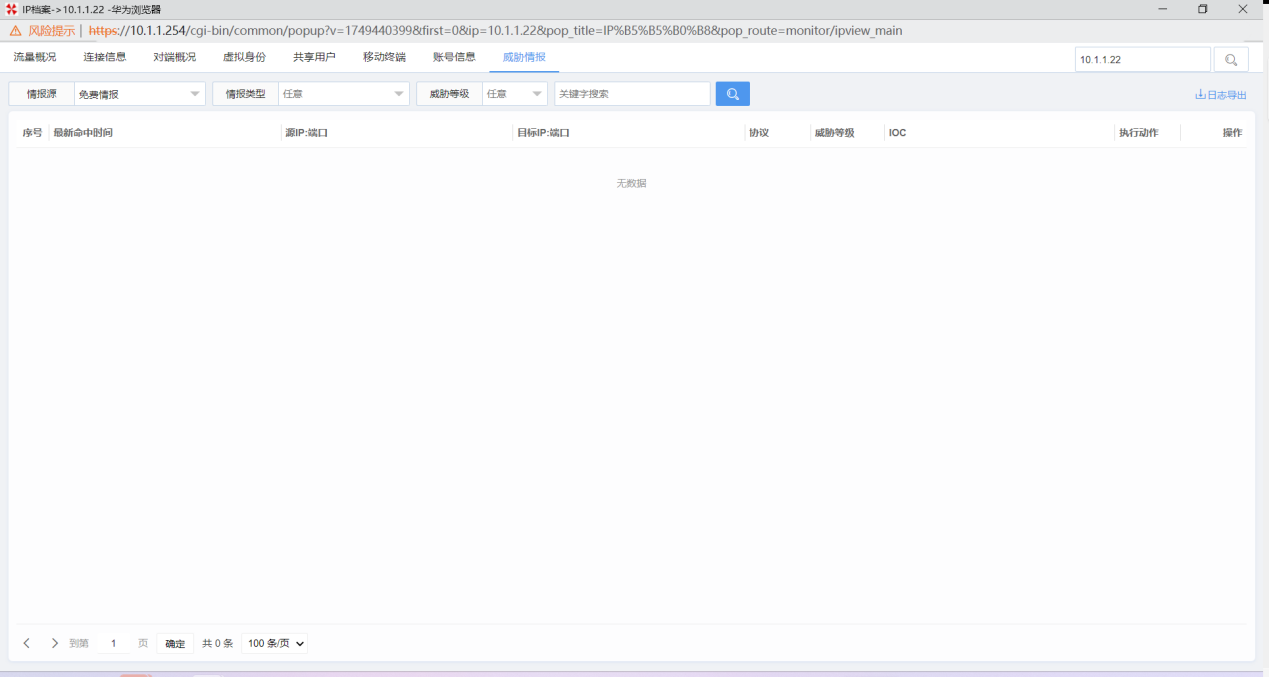Switch to 移动终端 tab
The width and height of the screenshot is (1269, 677).
[384, 57]
